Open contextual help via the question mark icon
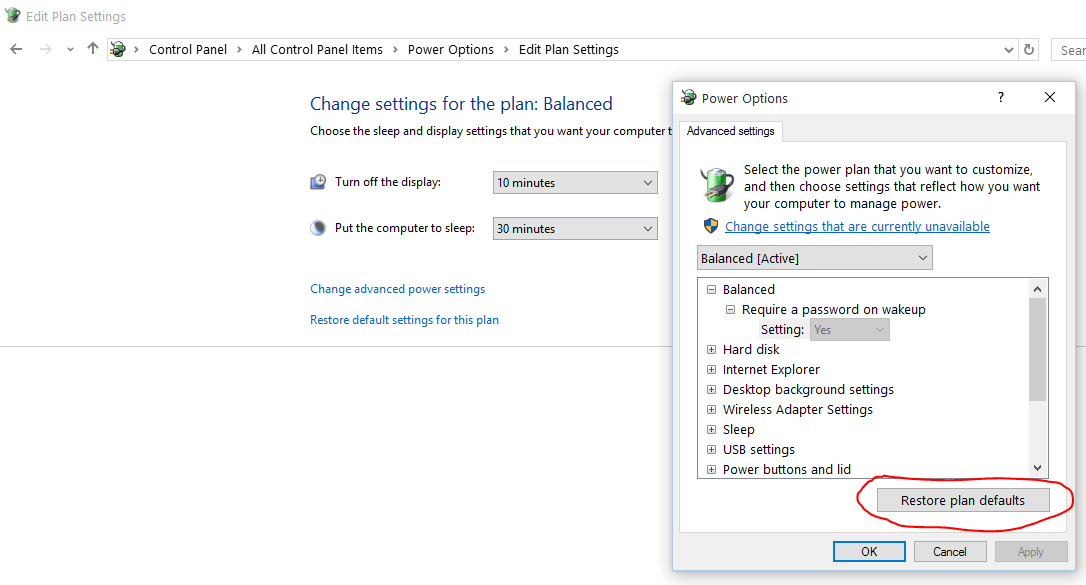The height and width of the screenshot is (585, 1086). pos(1000,97)
